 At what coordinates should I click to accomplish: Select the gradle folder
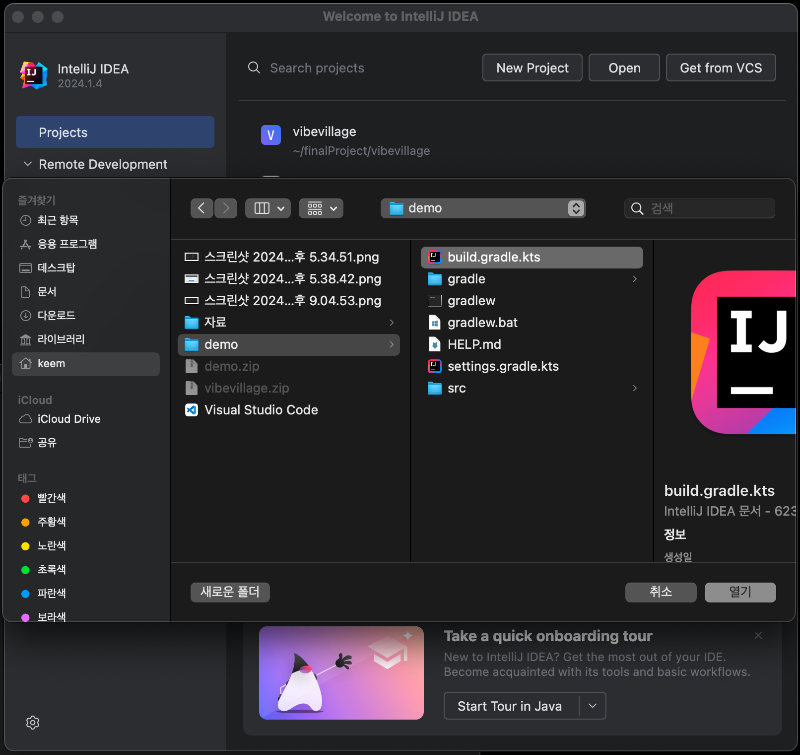[532, 279]
